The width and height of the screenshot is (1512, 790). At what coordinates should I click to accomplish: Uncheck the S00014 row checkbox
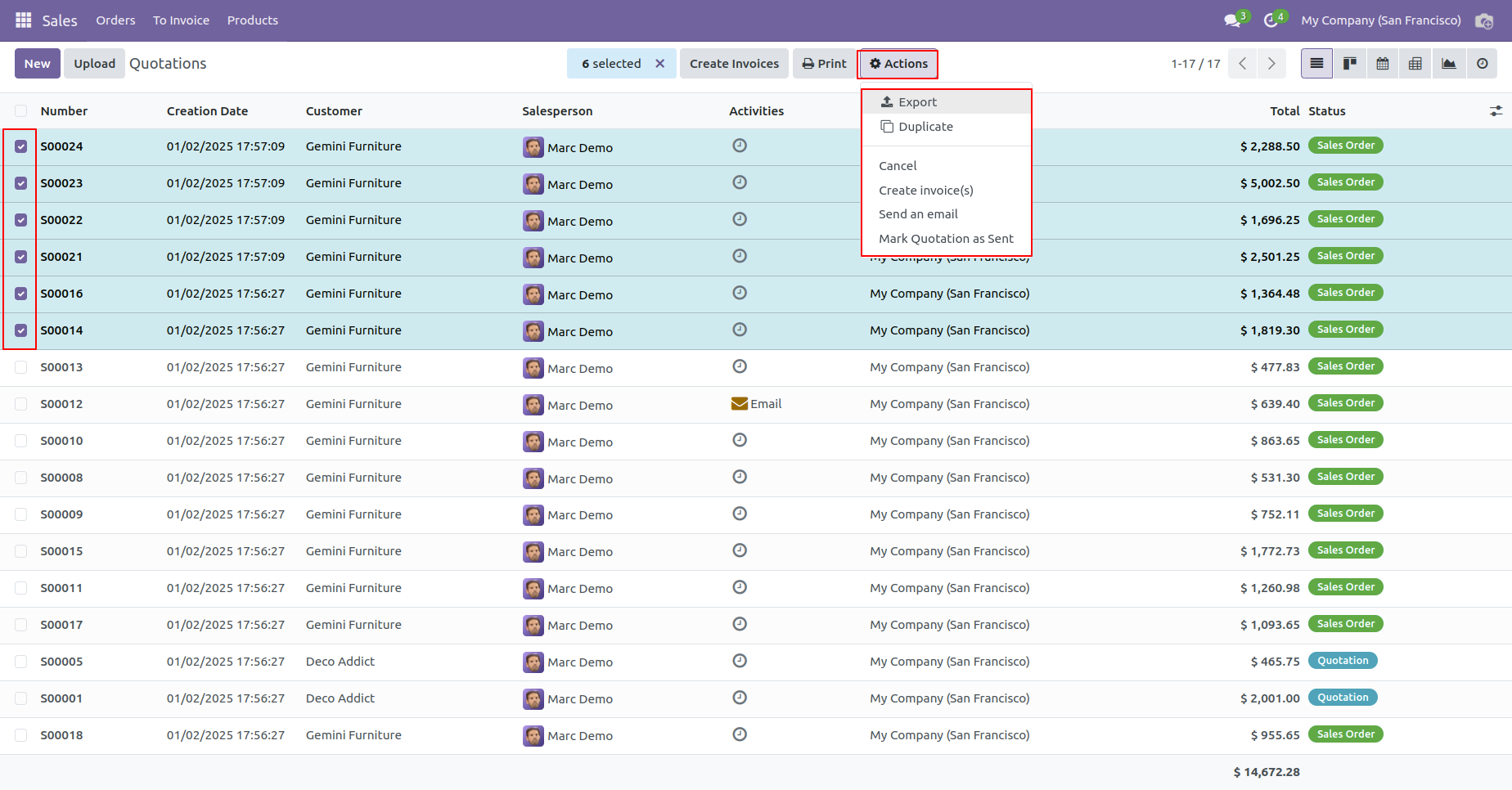(x=21, y=330)
